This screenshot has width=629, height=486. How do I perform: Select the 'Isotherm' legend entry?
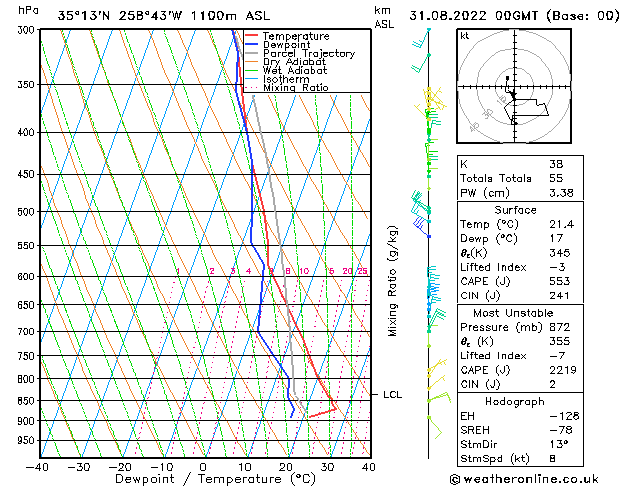click(x=286, y=79)
